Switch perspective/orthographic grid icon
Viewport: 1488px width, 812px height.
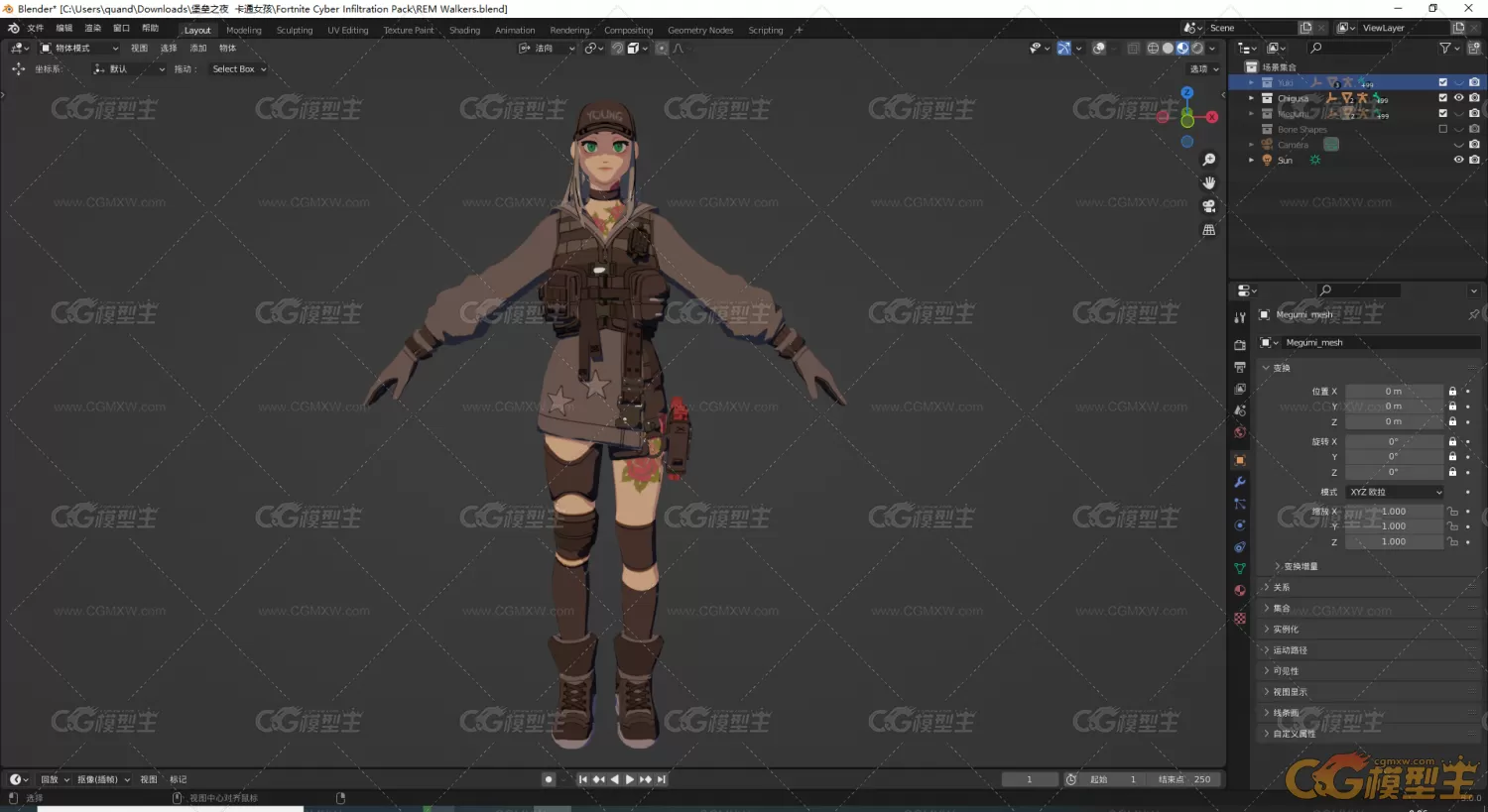point(1208,229)
